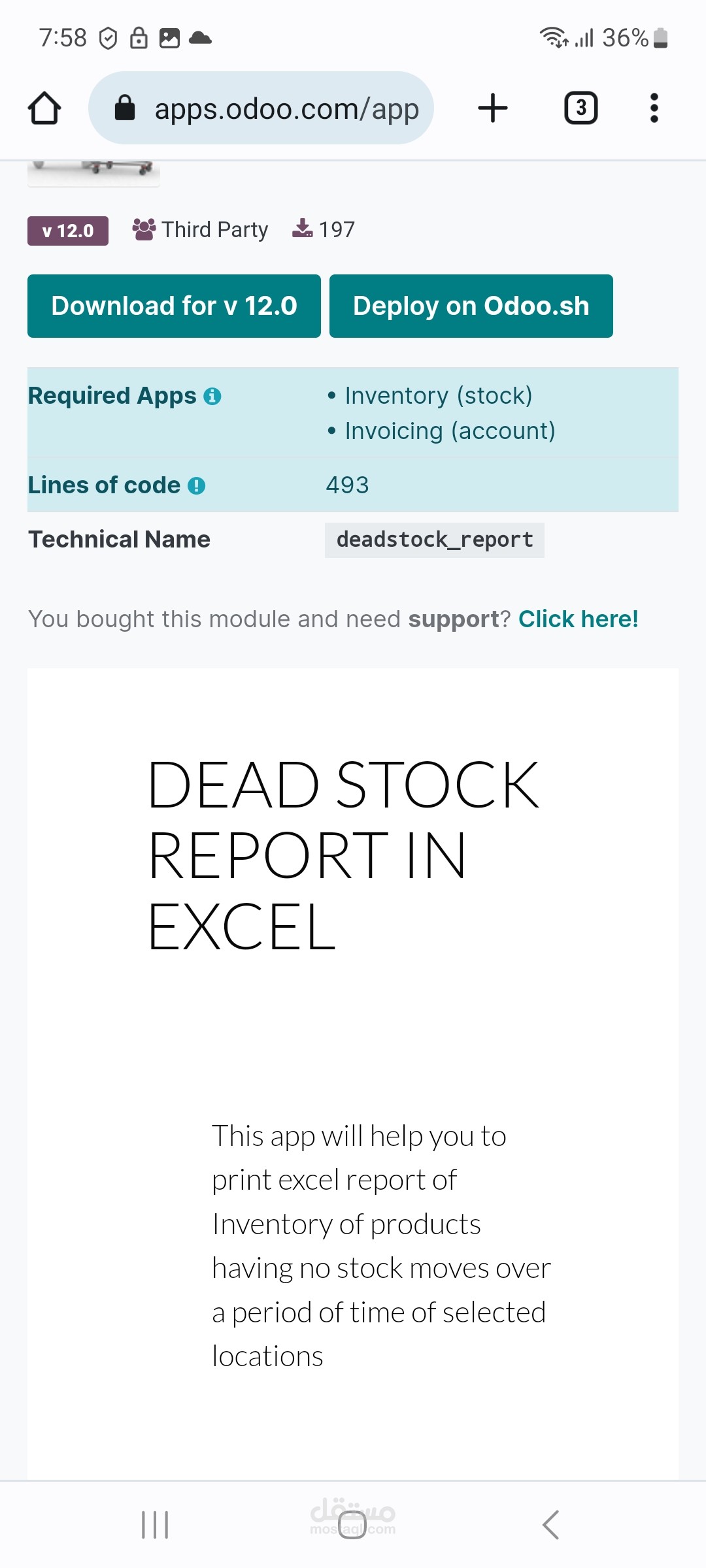Tap the info icon next to Required Apps
Image resolution: width=706 pixels, height=1568 pixels.
point(213,395)
